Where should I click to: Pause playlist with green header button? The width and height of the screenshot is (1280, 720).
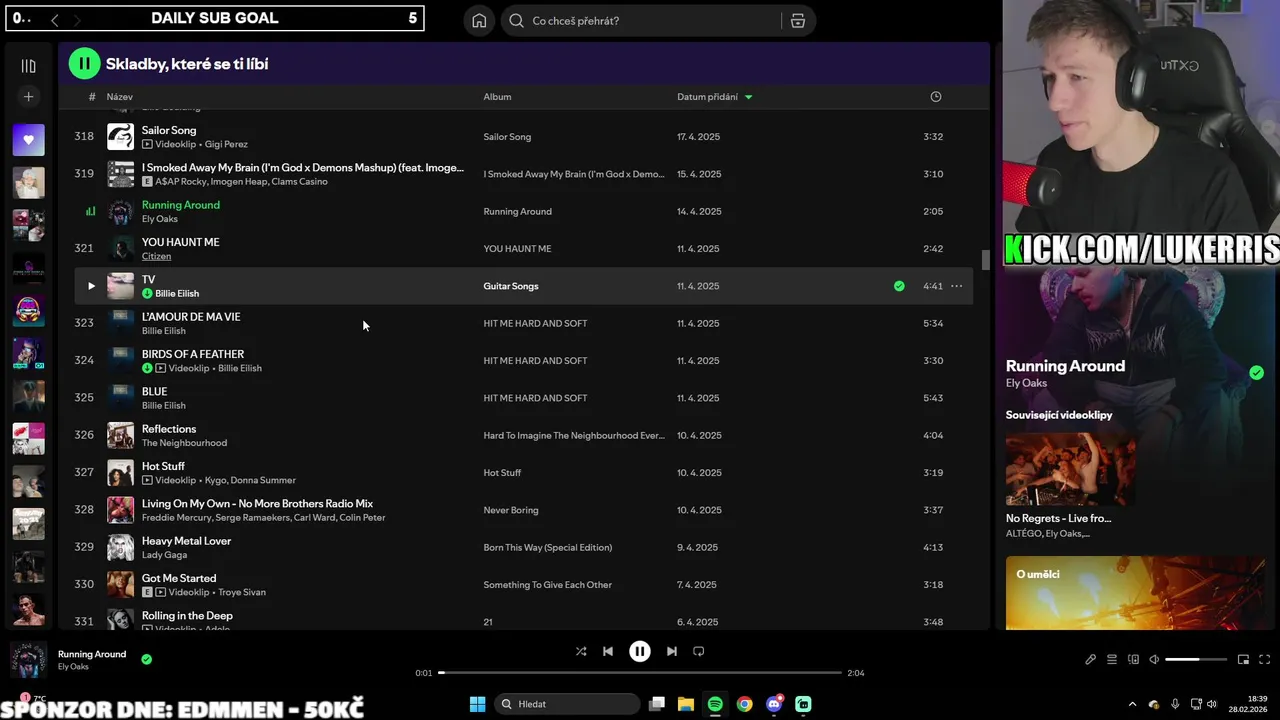(x=84, y=64)
